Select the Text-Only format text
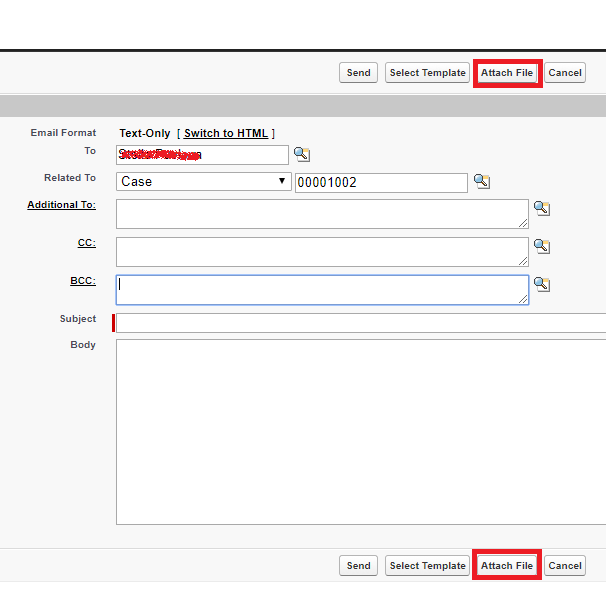The width and height of the screenshot is (606, 602). [145, 133]
